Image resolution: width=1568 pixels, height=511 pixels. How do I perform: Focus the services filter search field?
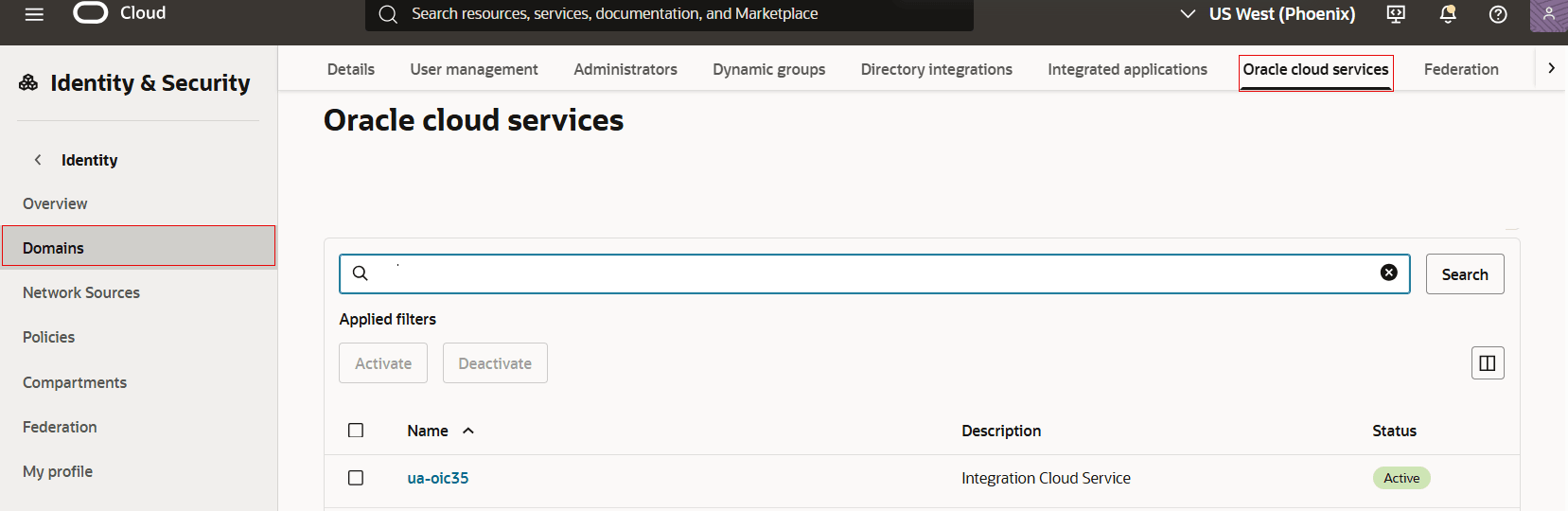point(874,273)
